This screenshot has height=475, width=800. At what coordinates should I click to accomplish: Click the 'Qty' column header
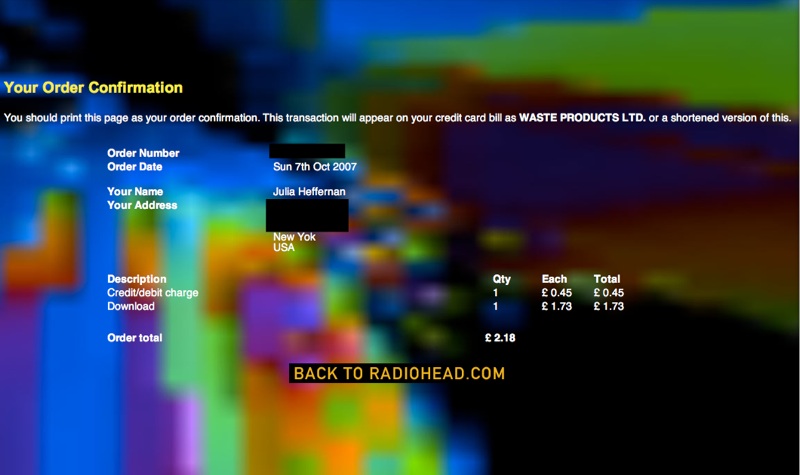coord(502,279)
